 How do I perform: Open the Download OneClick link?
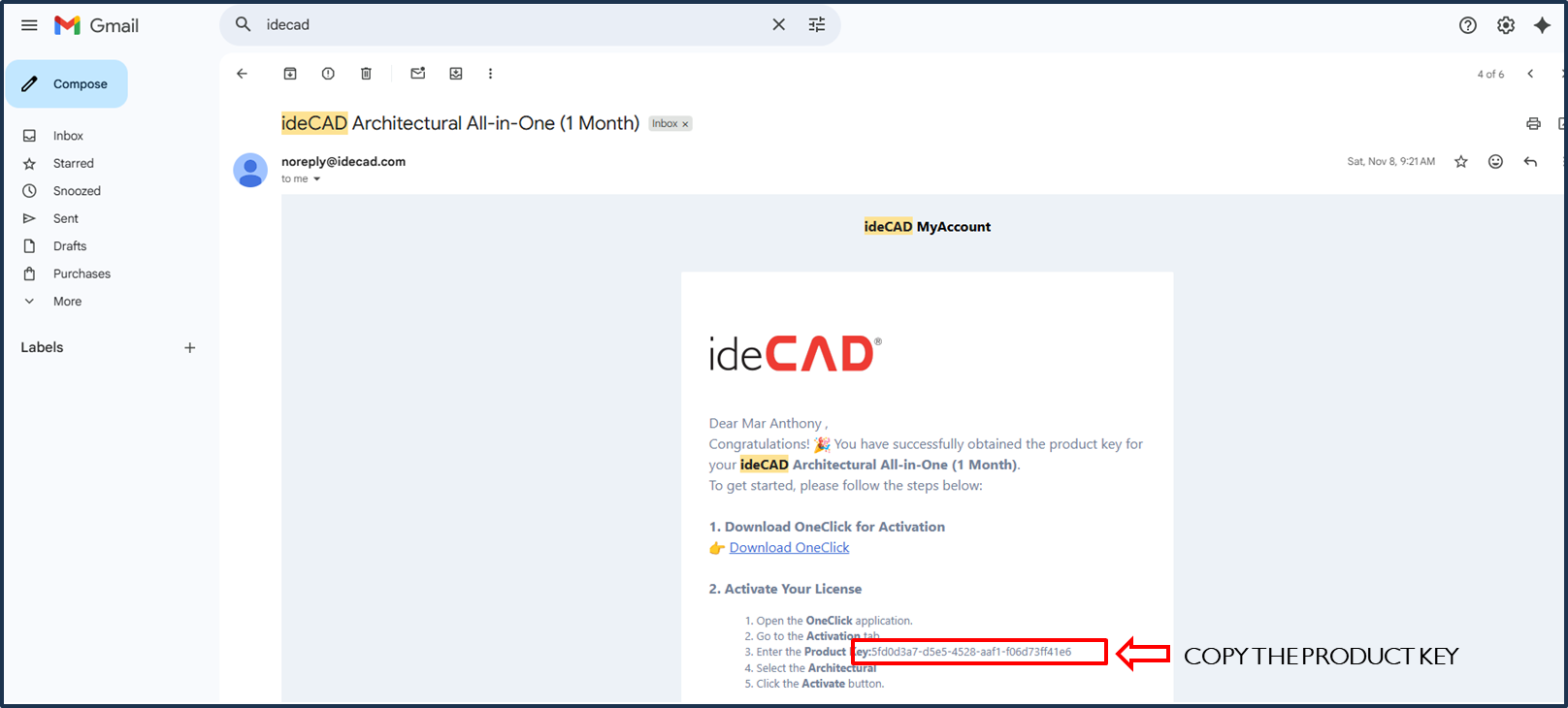(x=789, y=548)
